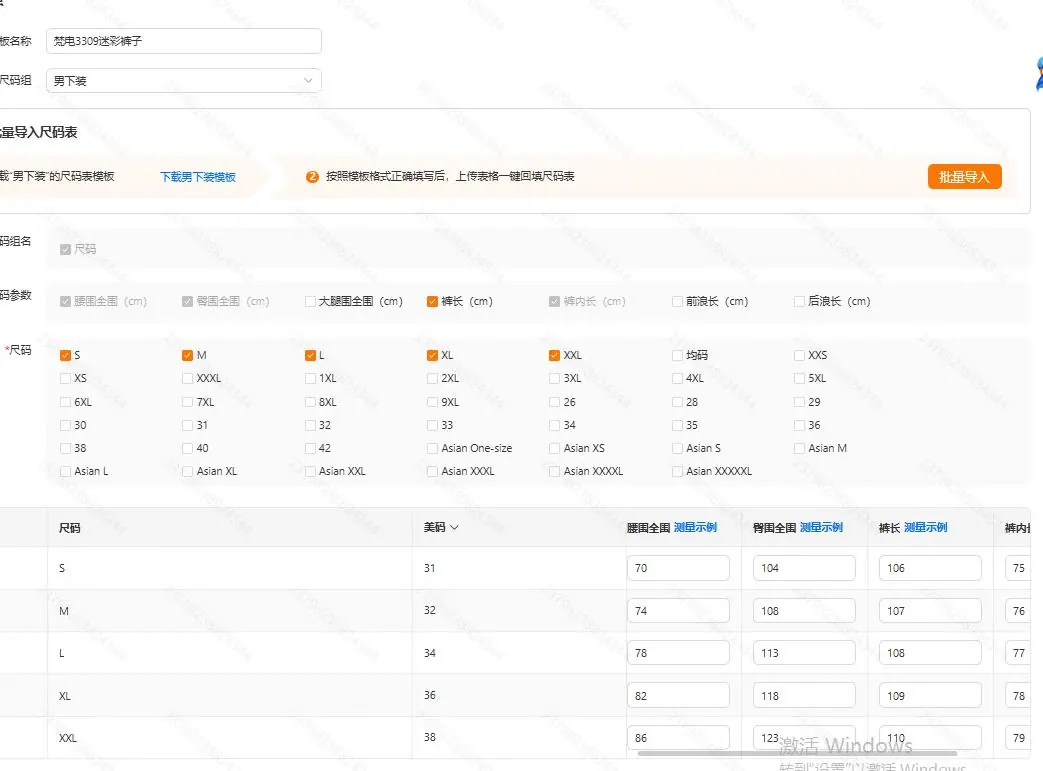Uncheck the L size checkbox

(310, 355)
